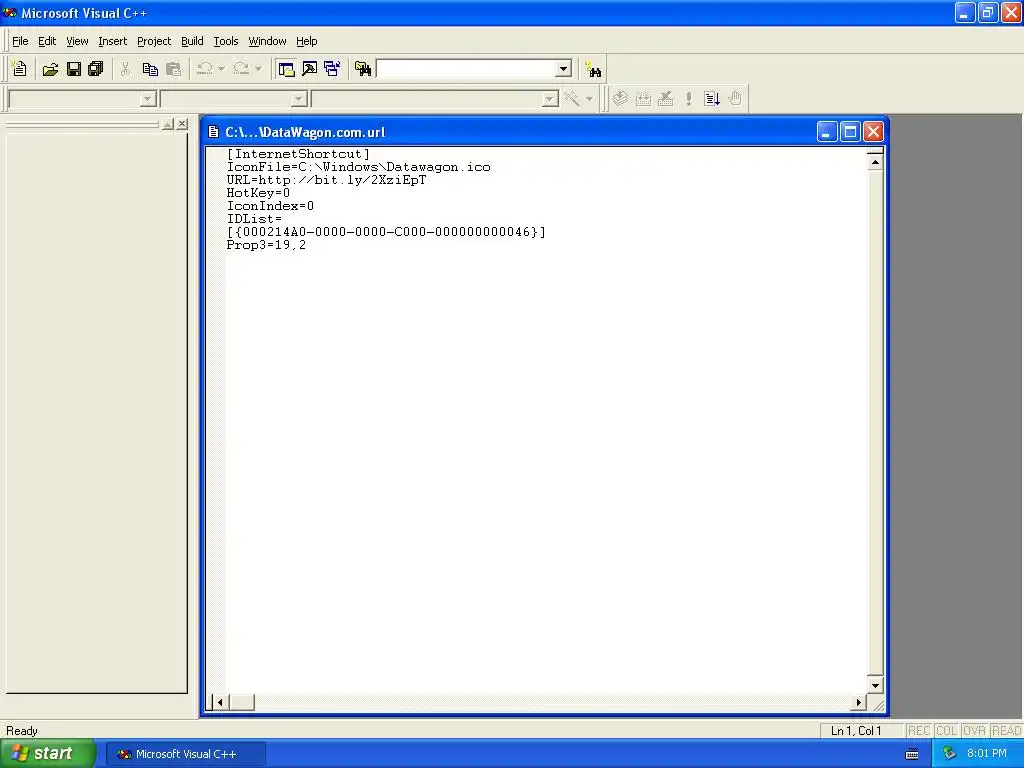Image resolution: width=1024 pixels, height=768 pixels.
Task: Click the Paste clipboard icon
Action: [173, 69]
